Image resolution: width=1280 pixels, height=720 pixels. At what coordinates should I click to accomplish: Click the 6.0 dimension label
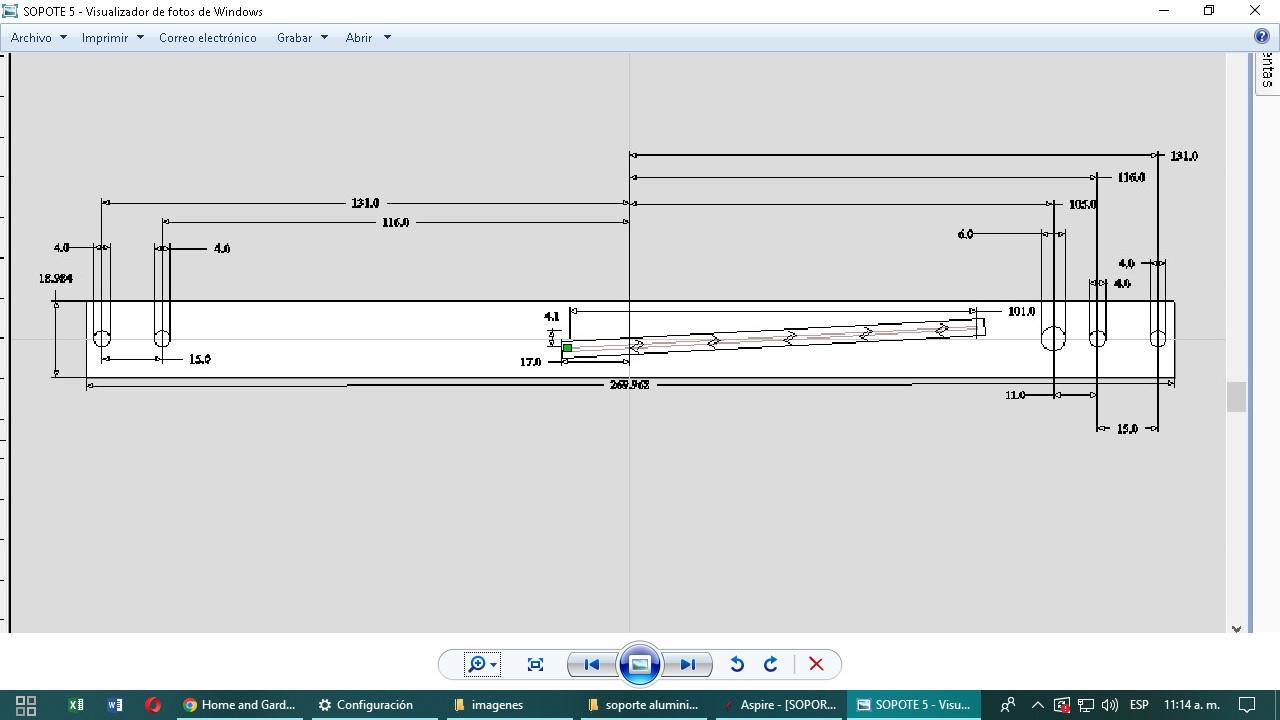pyautogui.click(x=965, y=235)
